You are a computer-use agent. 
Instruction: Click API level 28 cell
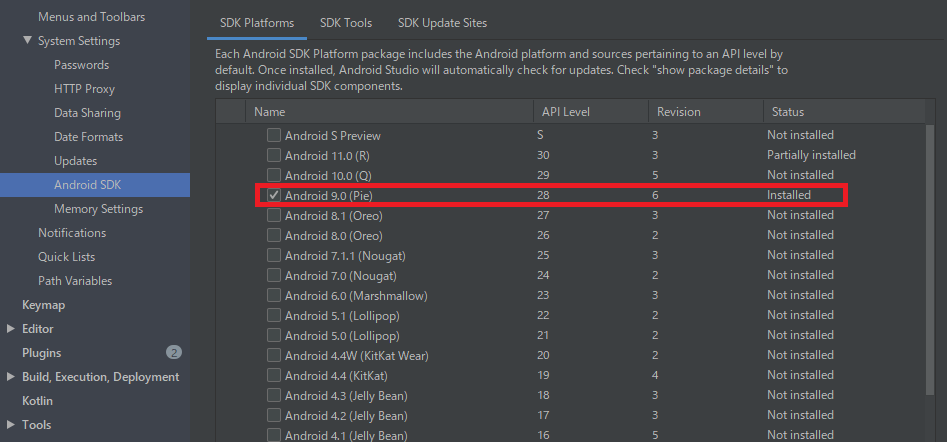tap(543, 195)
